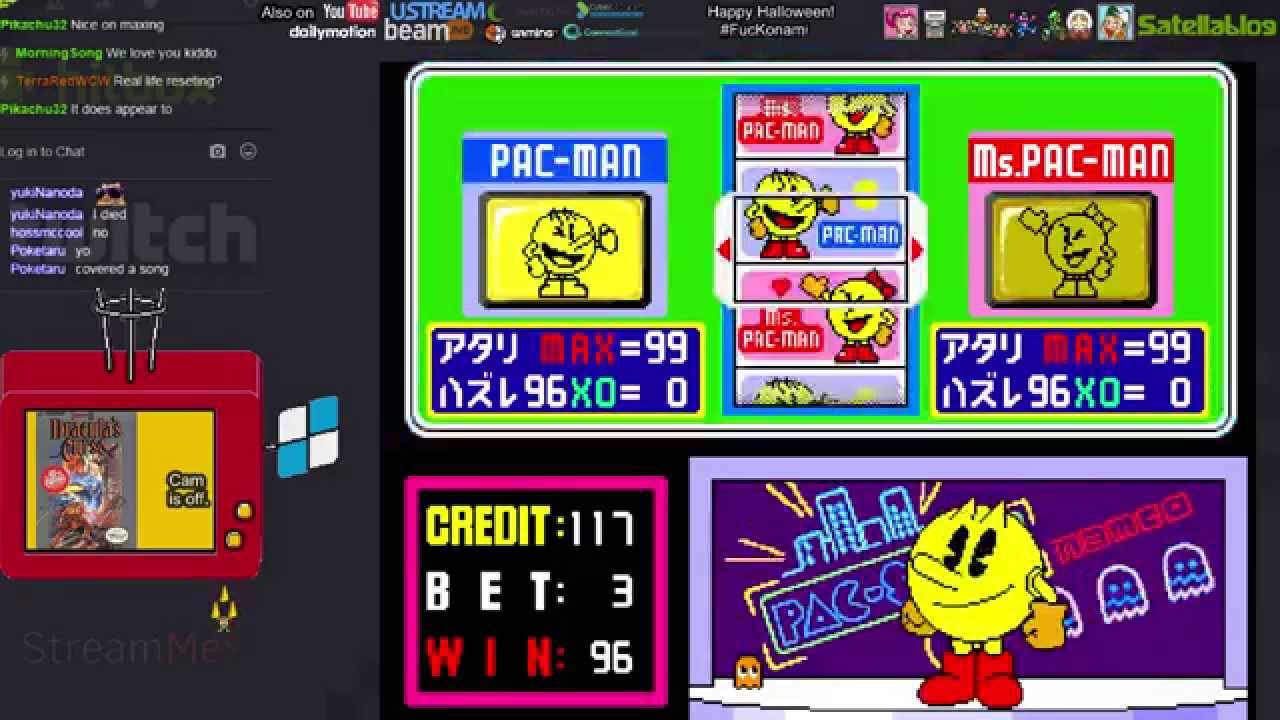This screenshot has height=720, width=1280.
Task: Click the hossmccool username
Action: pyautogui.click(x=47, y=232)
